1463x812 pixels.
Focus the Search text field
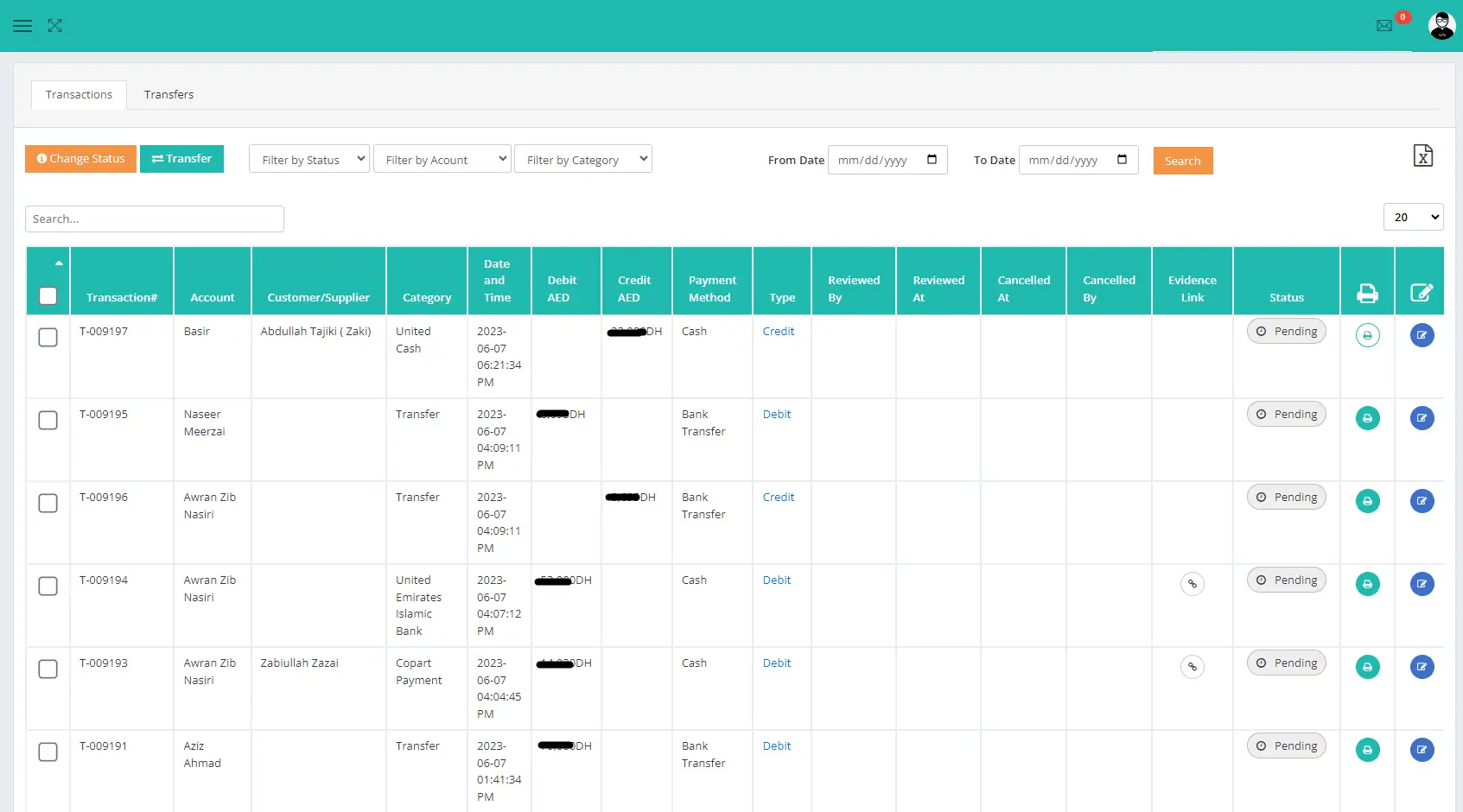[x=155, y=219]
